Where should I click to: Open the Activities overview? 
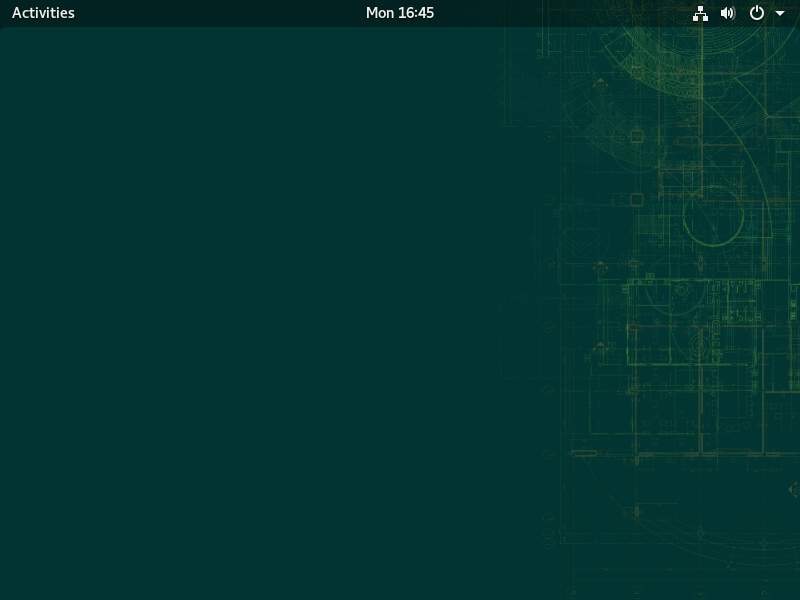[43, 13]
